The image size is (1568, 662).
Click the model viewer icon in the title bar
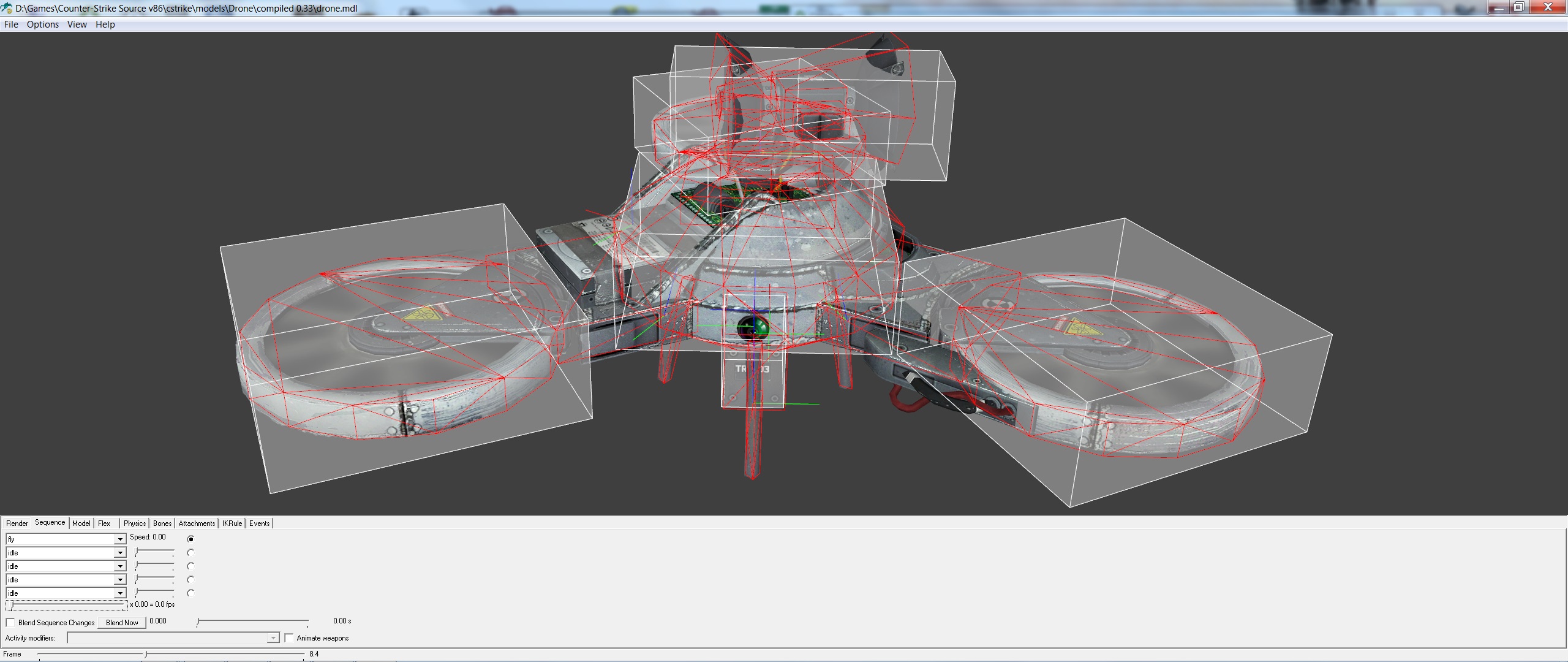pos(7,8)
